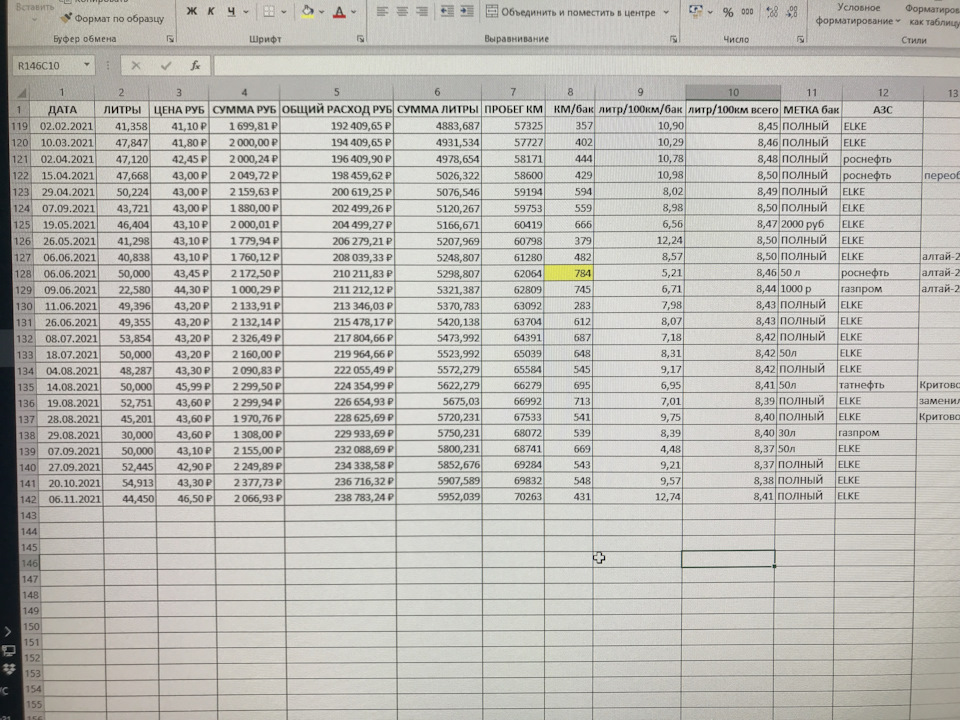Open fill color dropdown arrow
Screen dimensions: 960x720
(321, 12)
